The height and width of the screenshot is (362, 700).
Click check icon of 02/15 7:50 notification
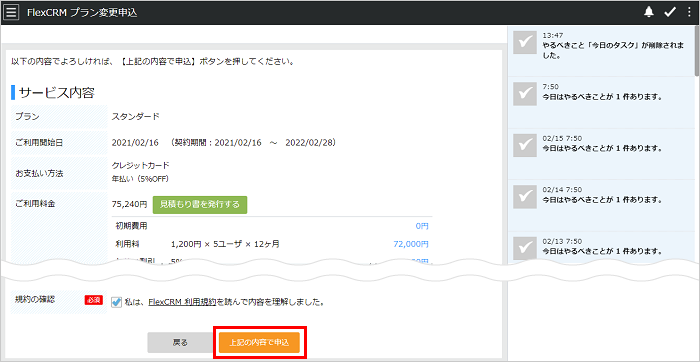point(525,145)
